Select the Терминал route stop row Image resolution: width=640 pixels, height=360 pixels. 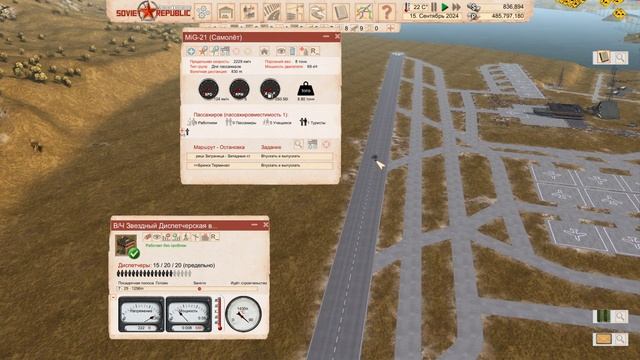[260, 165]
